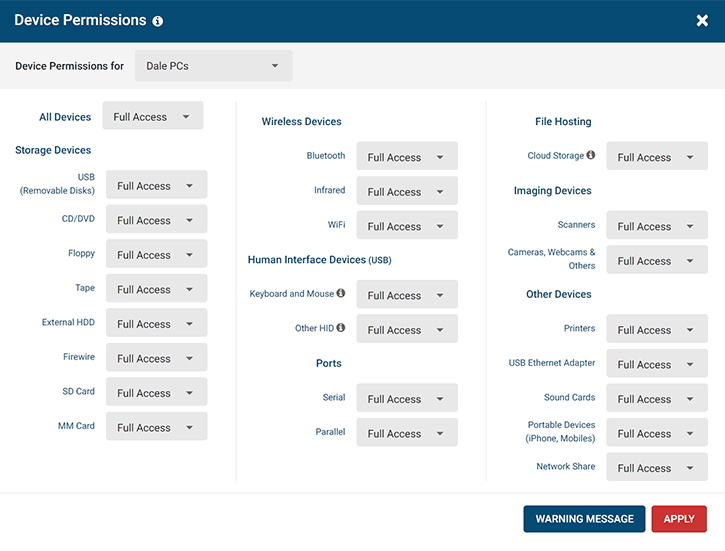
Task: Expand the Scanners permission dropdown
Action: click(656, 226)
